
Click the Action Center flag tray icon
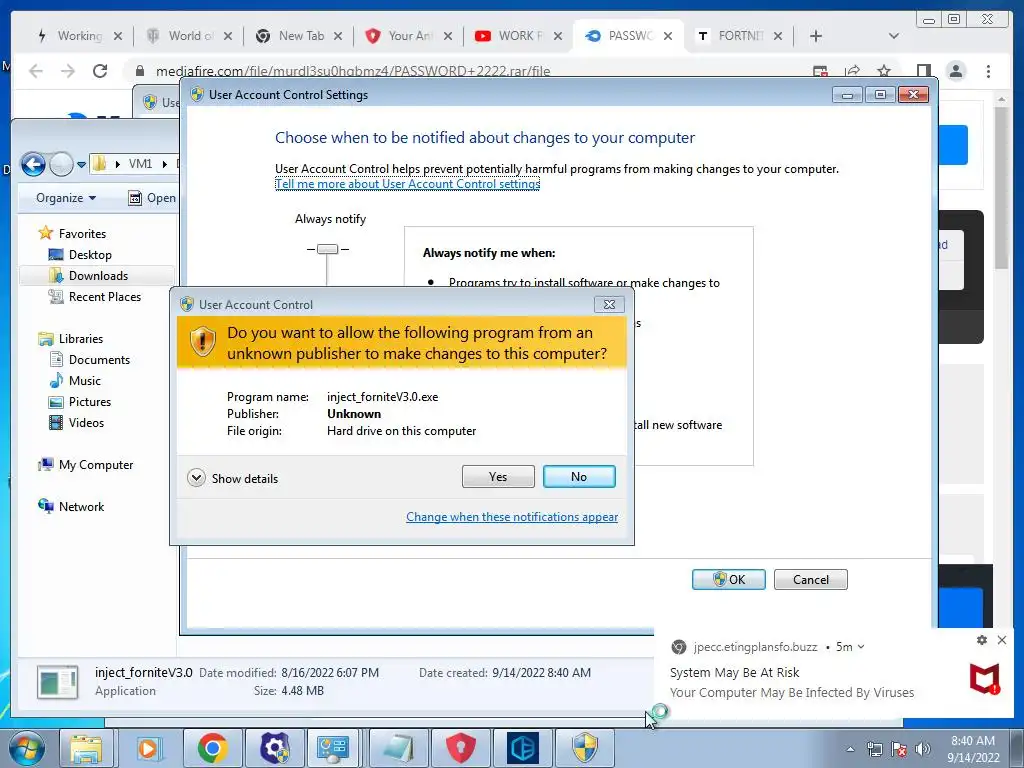(x=899, y=749)
